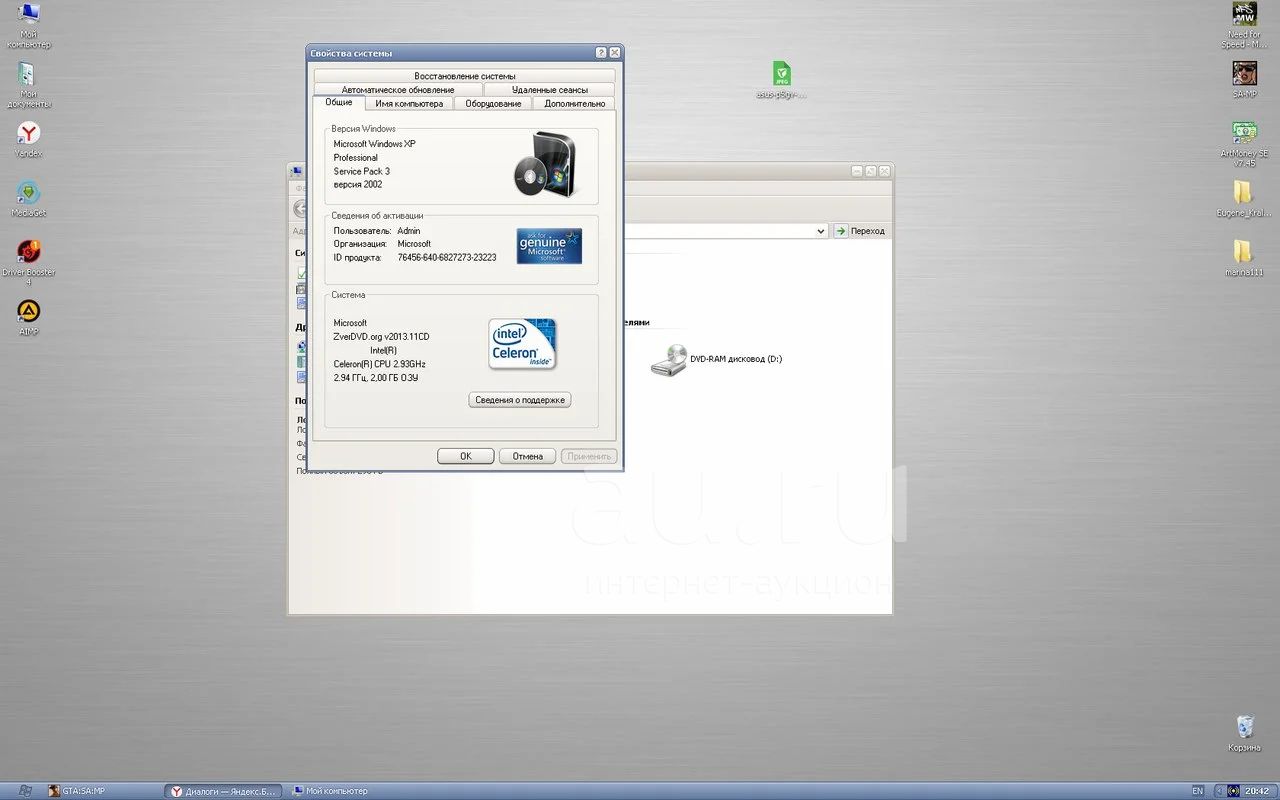Launch Driver Booster 4 from desktop

[x=28, y=262]
